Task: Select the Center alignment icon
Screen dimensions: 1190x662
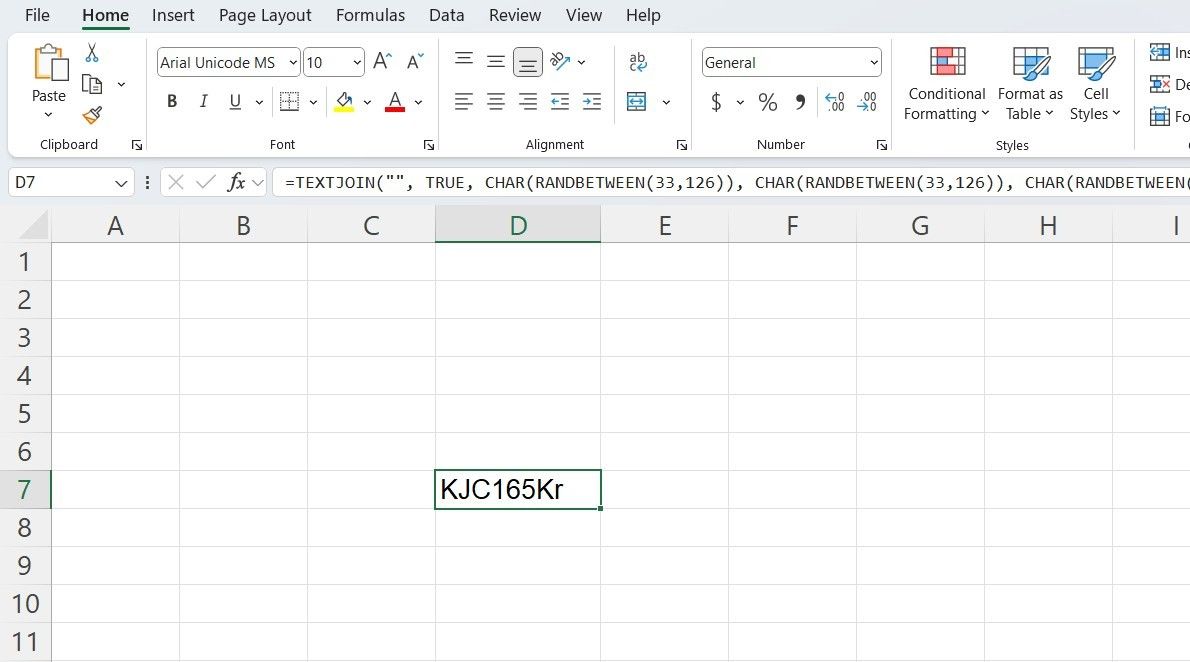Action: [x=495, y=101]
